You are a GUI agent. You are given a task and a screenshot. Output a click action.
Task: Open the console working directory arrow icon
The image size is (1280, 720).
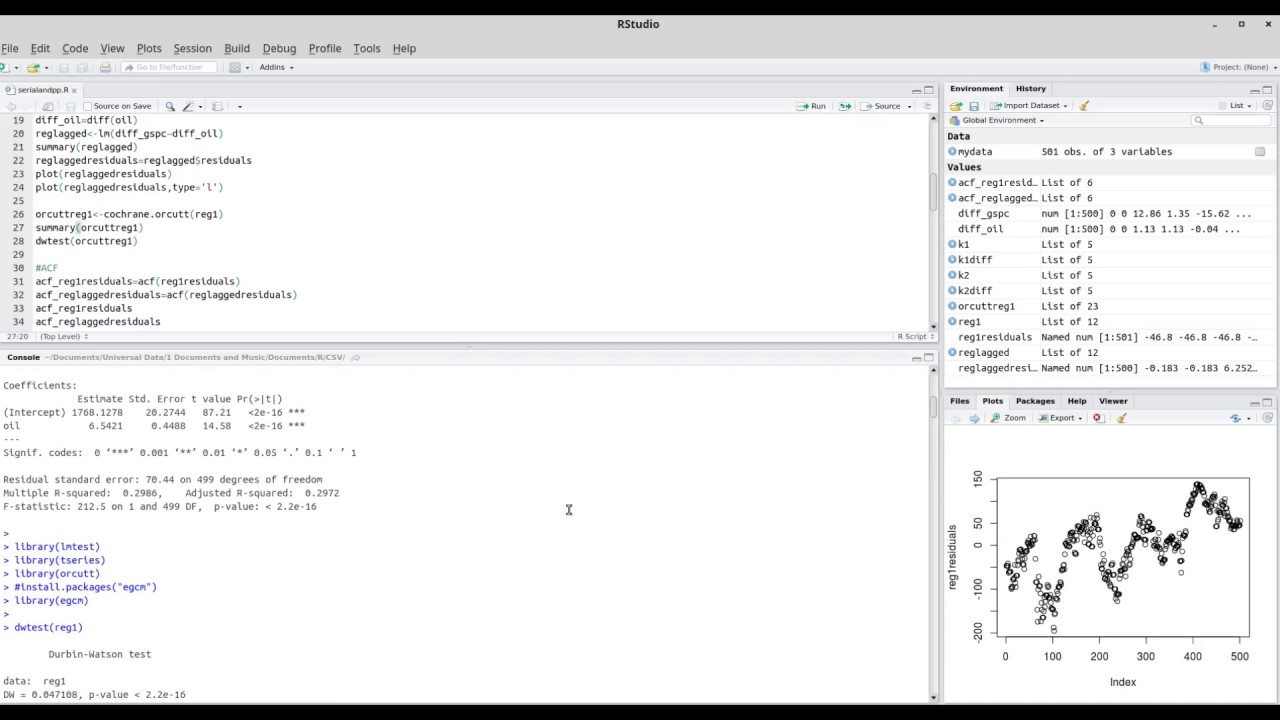(x=355, y=357)
